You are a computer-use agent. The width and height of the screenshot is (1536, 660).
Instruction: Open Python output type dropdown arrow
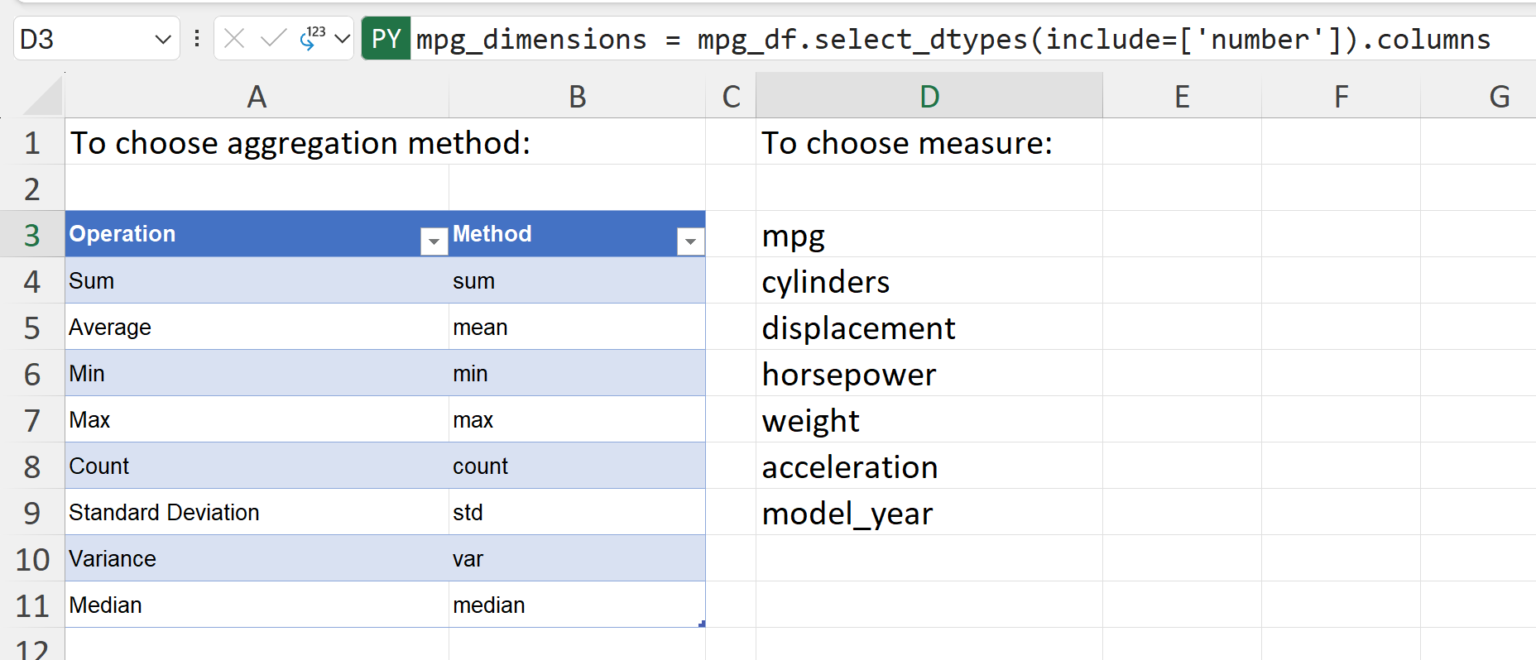click(x=343, y=39)
